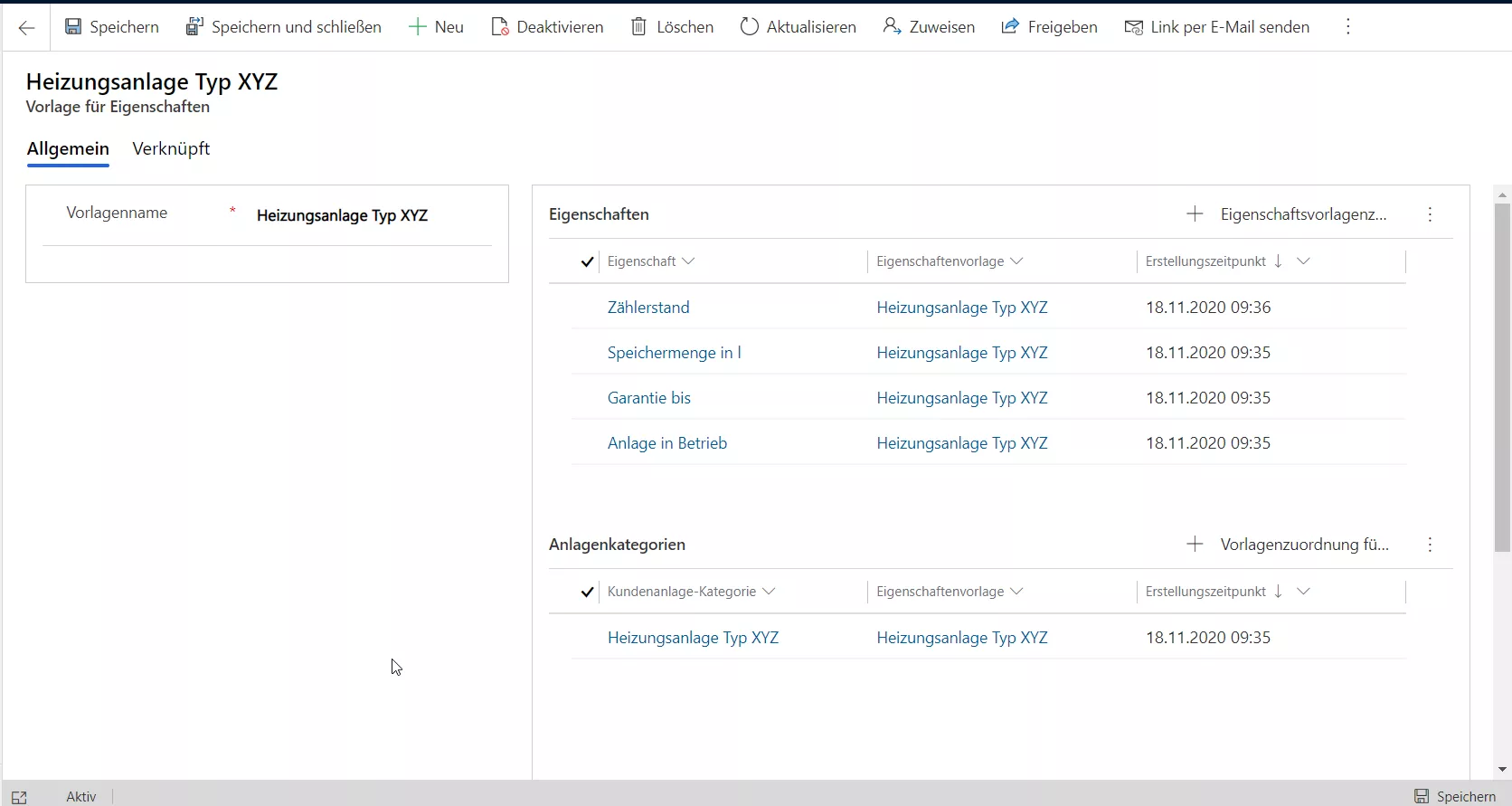The image size is (1512, 806).
Task: Open the Zählerstand property link
Action: click(x=647, y=308)
